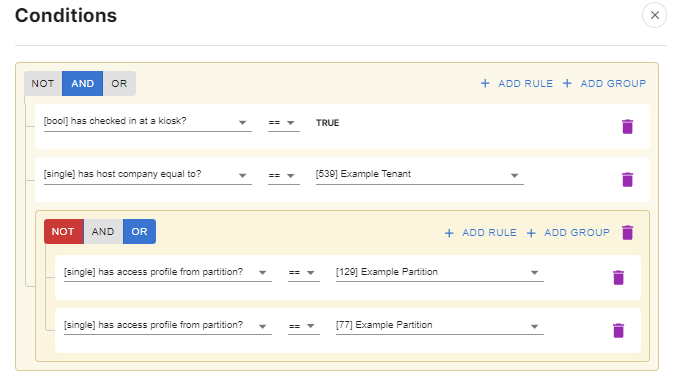Add a rule inside the nested group
Image resolution: width=679 pixels, height=379 pixels.
(x=481, y=233)
